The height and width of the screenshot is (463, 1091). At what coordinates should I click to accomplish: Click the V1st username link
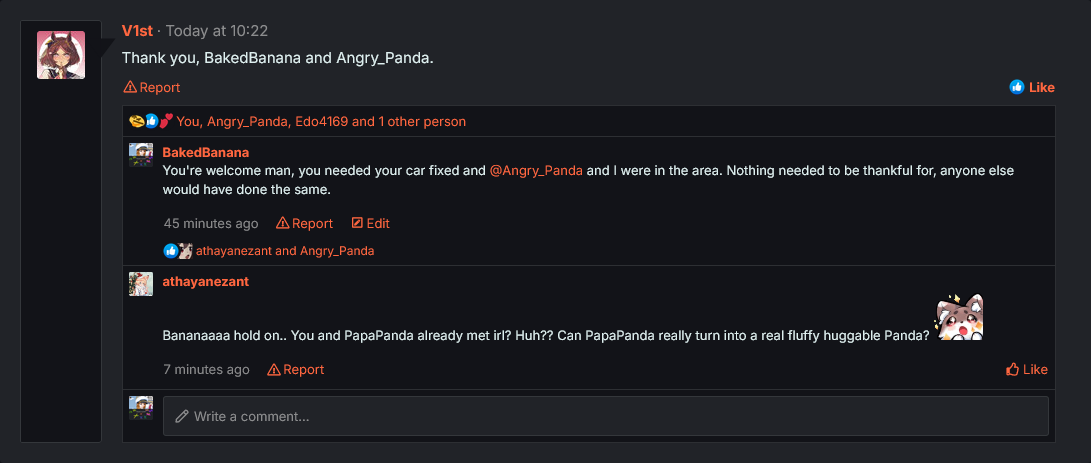click(137, 31)
